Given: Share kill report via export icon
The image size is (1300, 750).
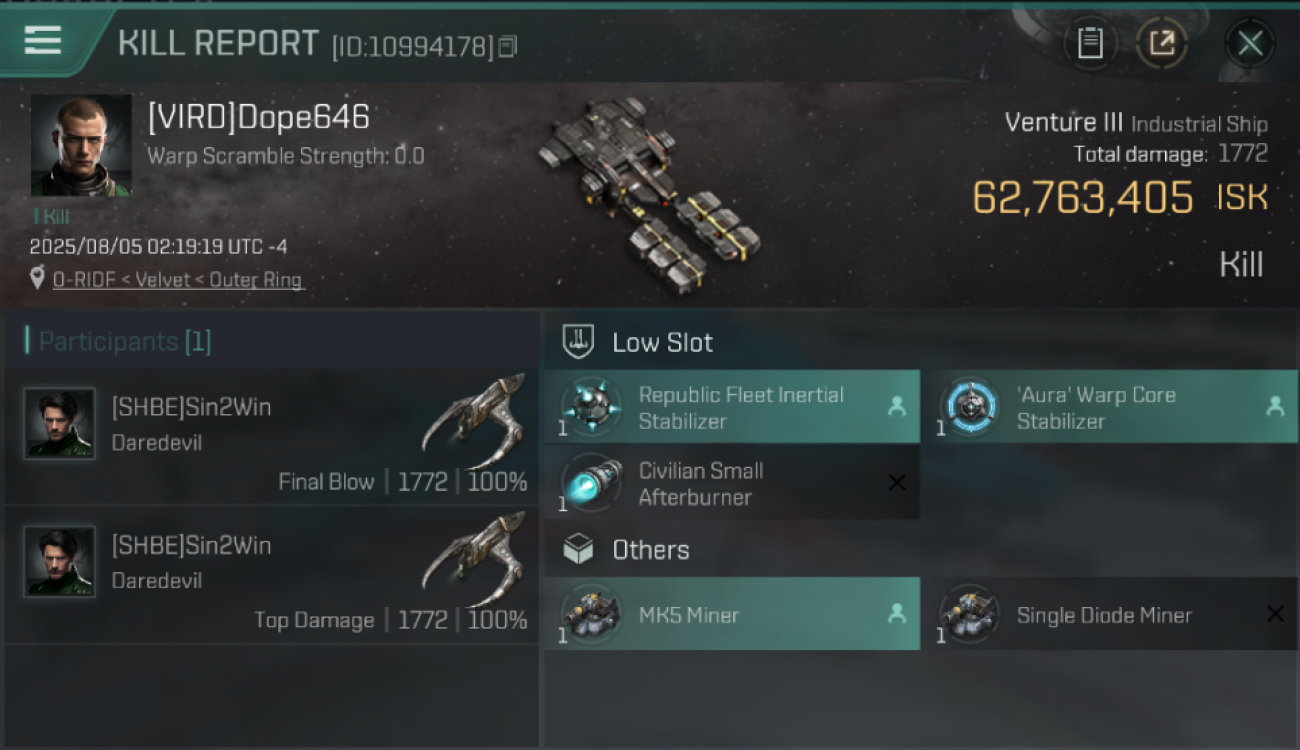Looking at the screenshot, I should 1162,43.
